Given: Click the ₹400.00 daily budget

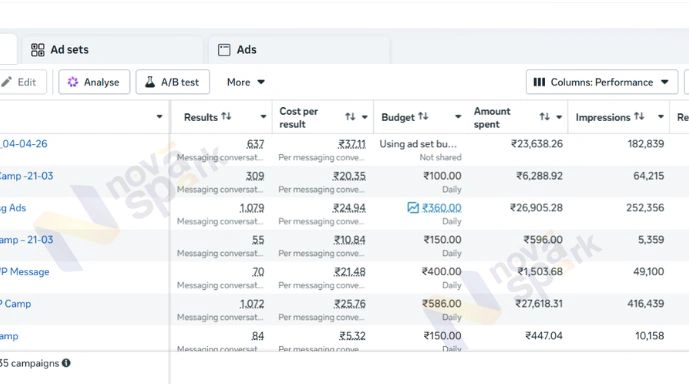Looking at the screenshot, I should (x=442, y=272).
